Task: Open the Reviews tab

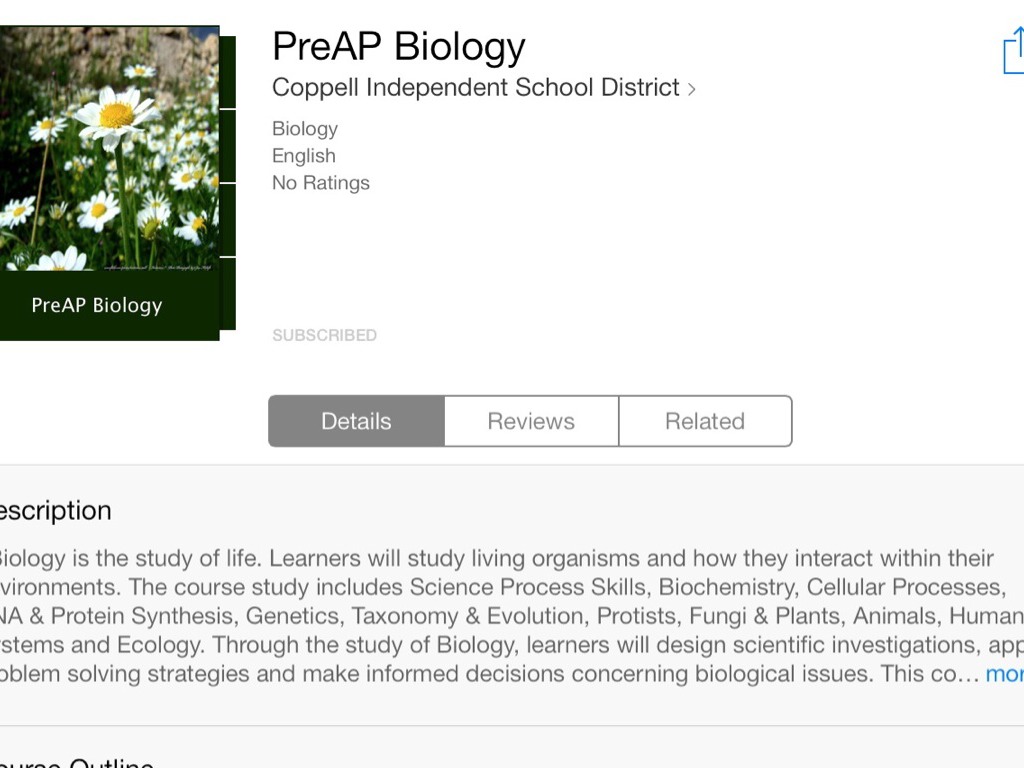Action: click(531, 421)
